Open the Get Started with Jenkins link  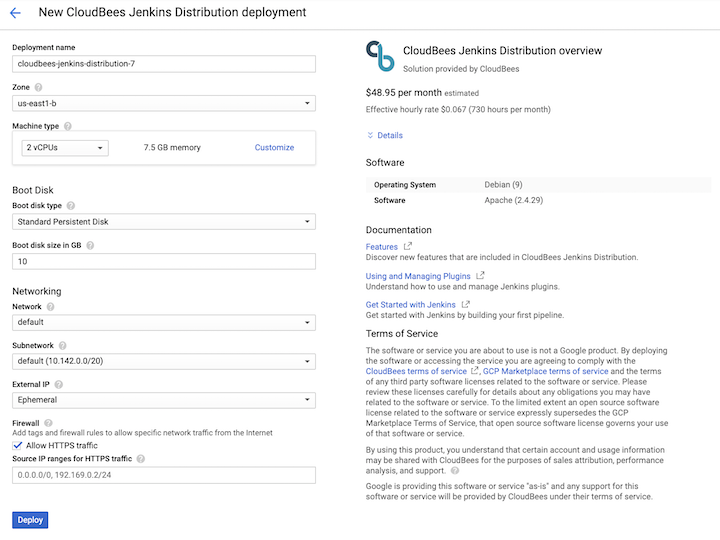tap(411, 305)
